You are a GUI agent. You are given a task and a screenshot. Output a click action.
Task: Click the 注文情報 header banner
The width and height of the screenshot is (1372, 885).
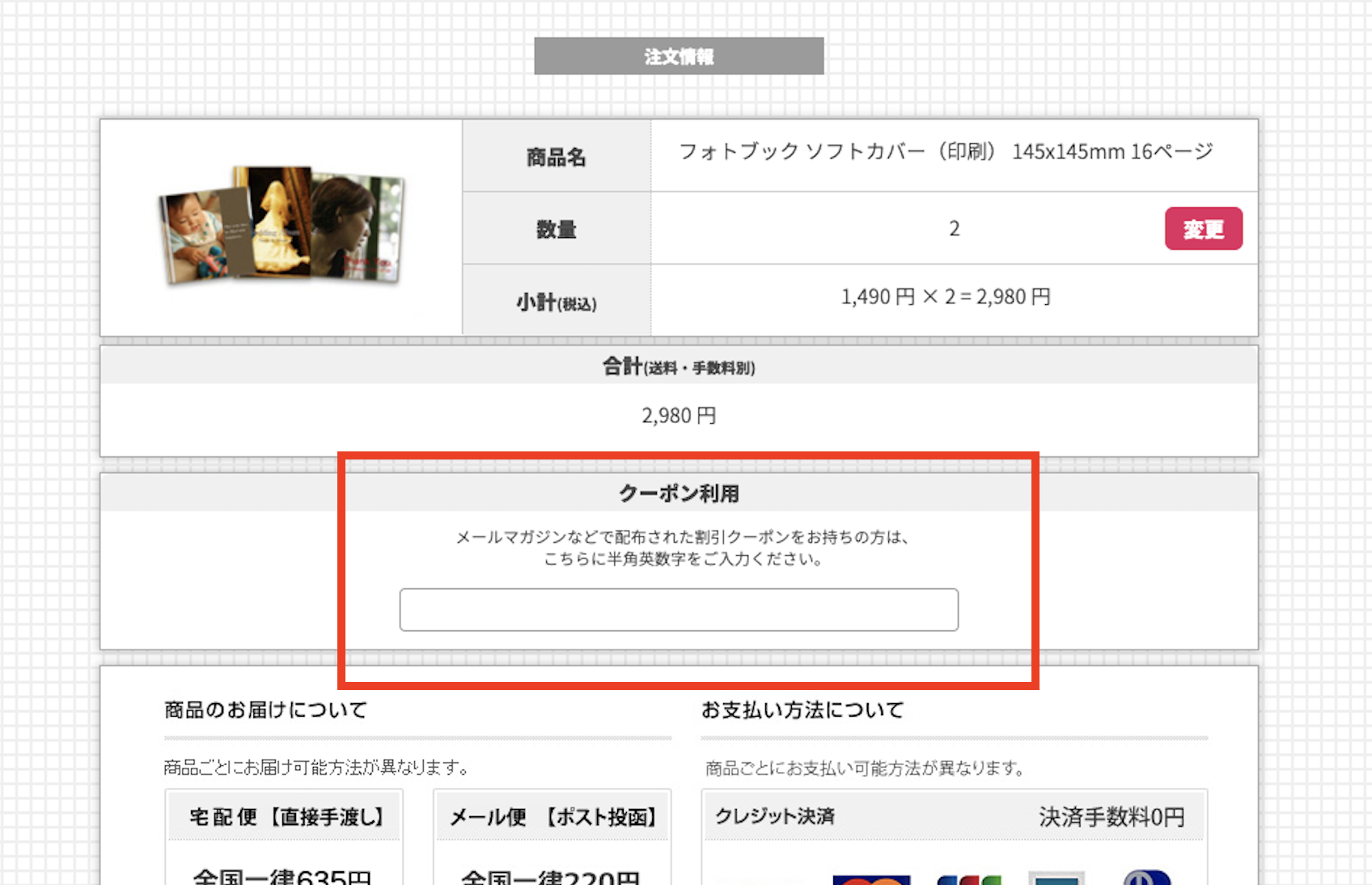coord(679,57)
